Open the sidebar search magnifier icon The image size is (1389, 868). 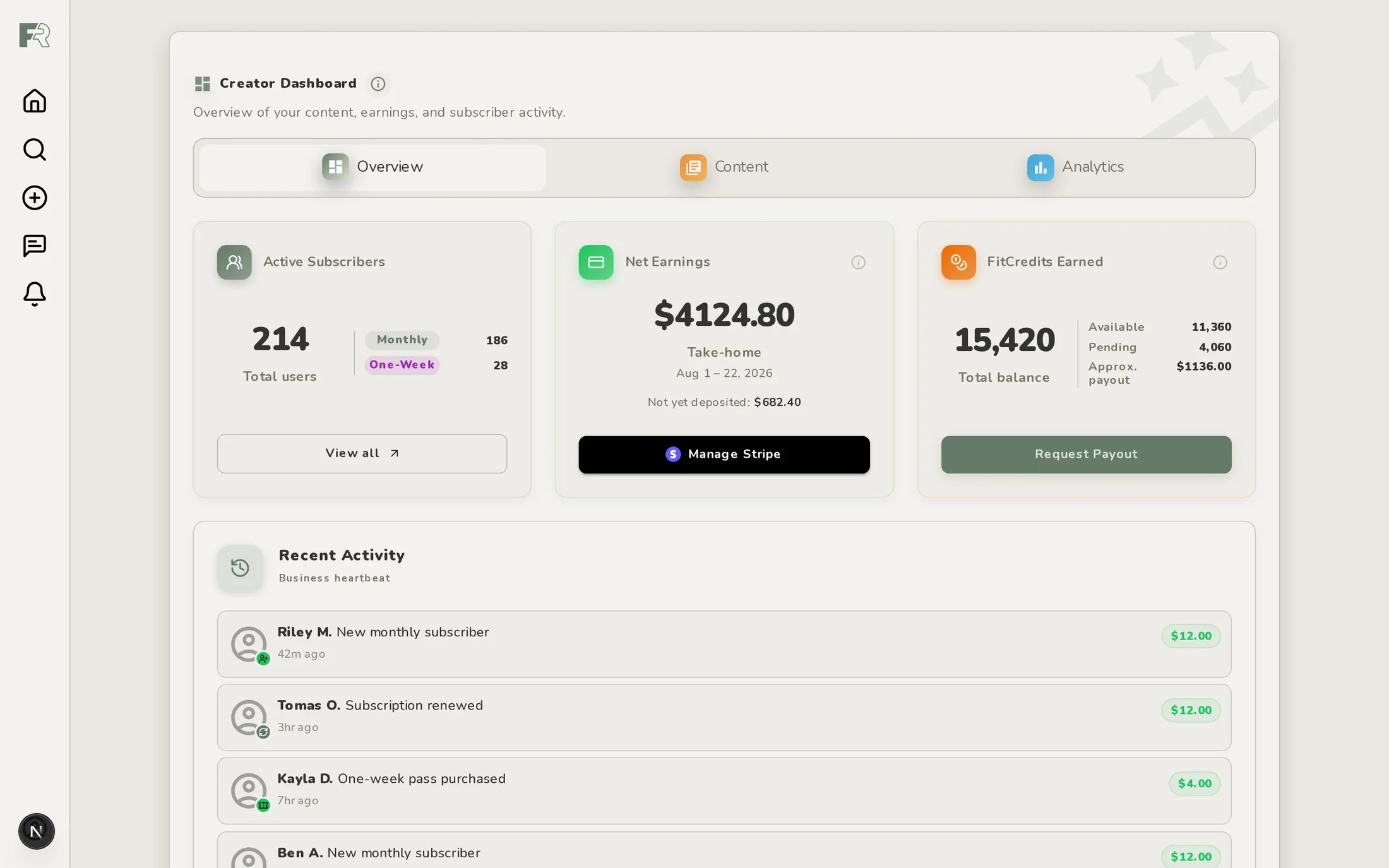pyautogui.click(x=35, y=150)
